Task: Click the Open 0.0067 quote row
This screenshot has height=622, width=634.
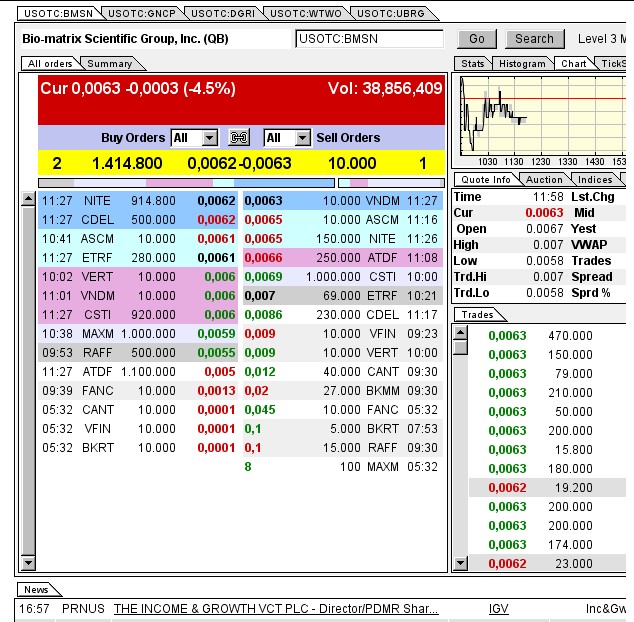Action: tap(509, 228)
